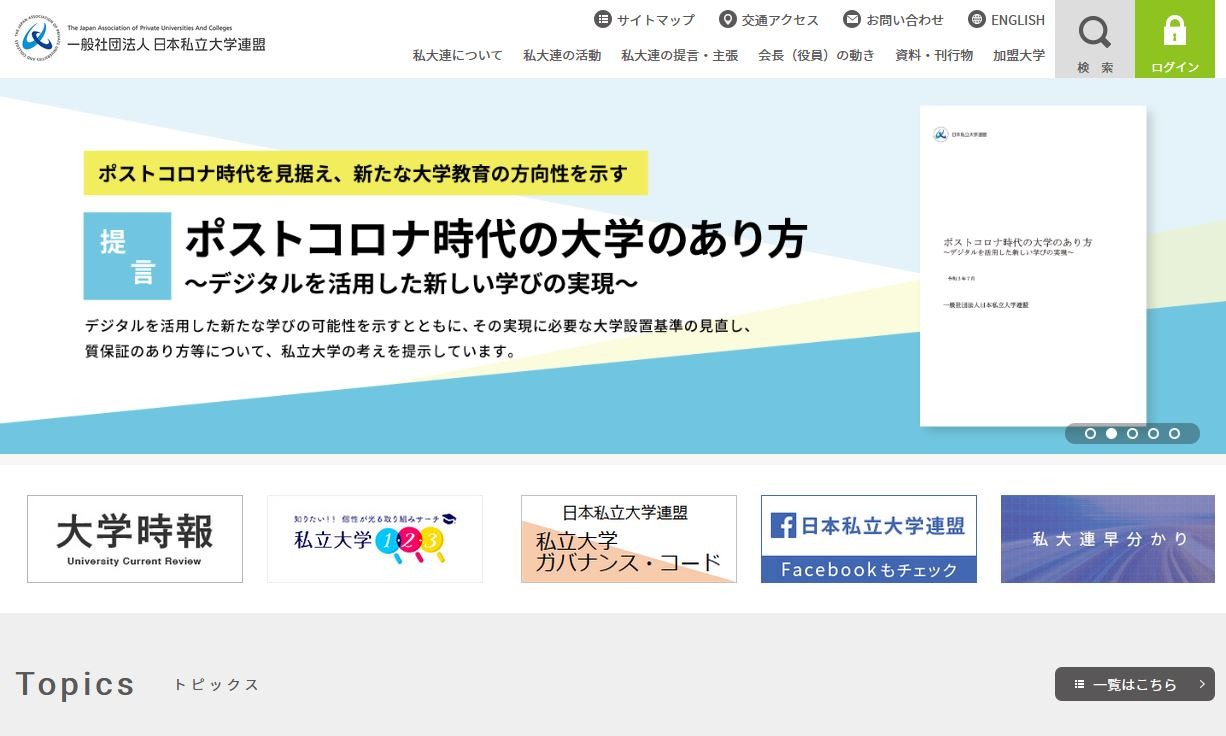The image size is (1226, 736).
Task: Open the 検索 magnifying glass search icon
Action: click(x=1093, y=33)
